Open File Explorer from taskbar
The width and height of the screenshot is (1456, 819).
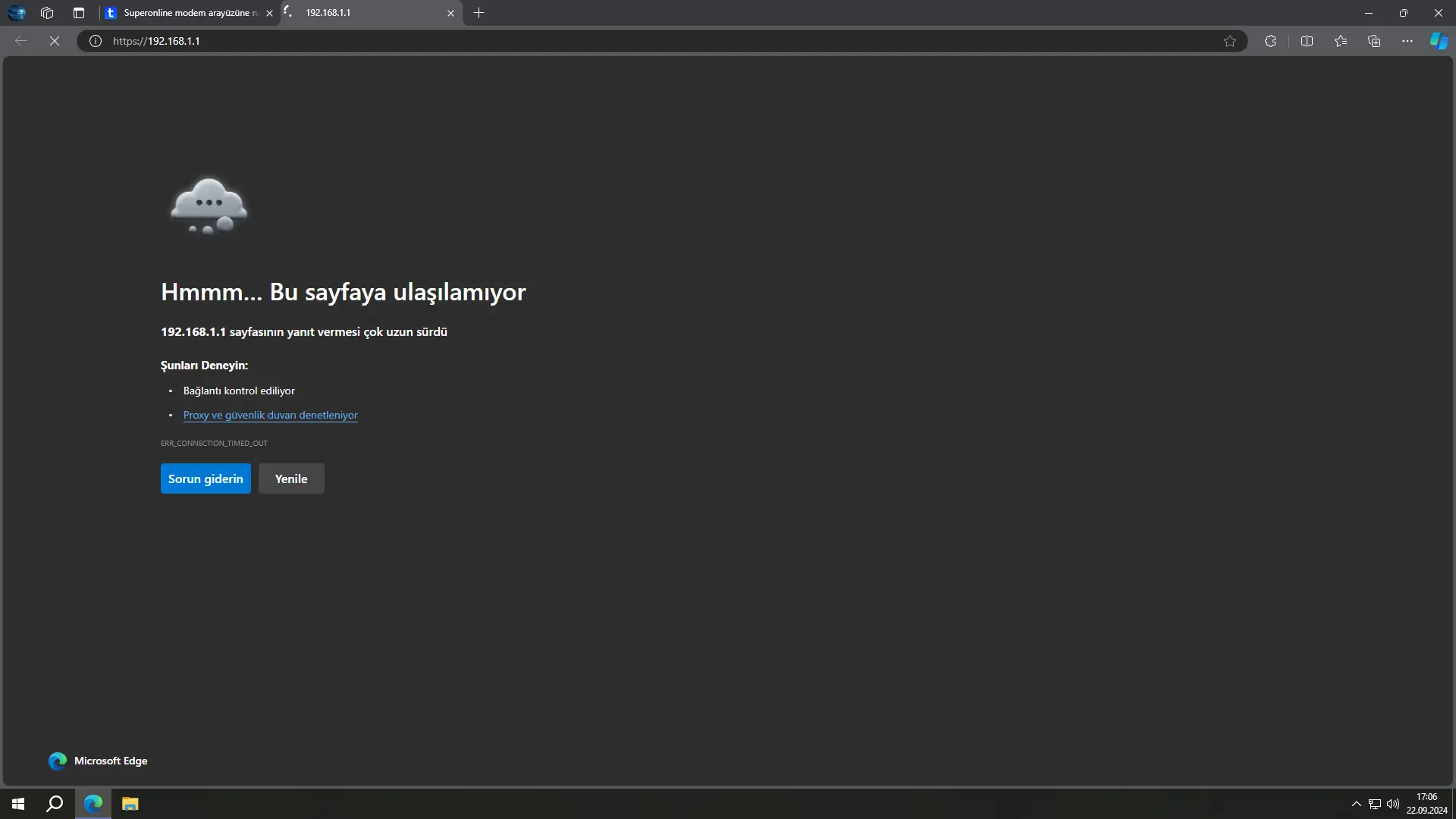(x=130, y=804)
